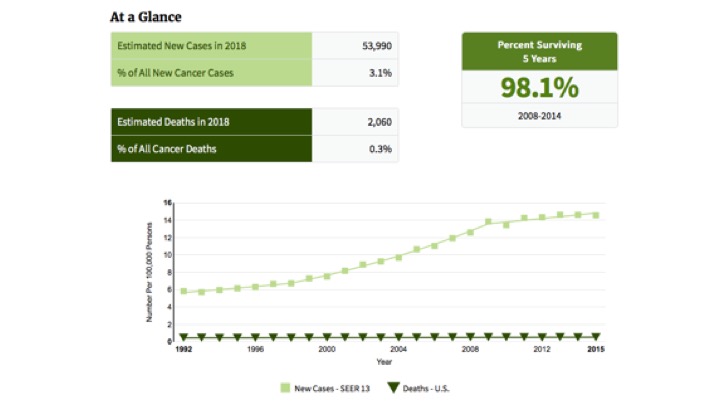Click the 98.1% survival figure
This screenshot has height=405, width=720.
tap(539, 88)
